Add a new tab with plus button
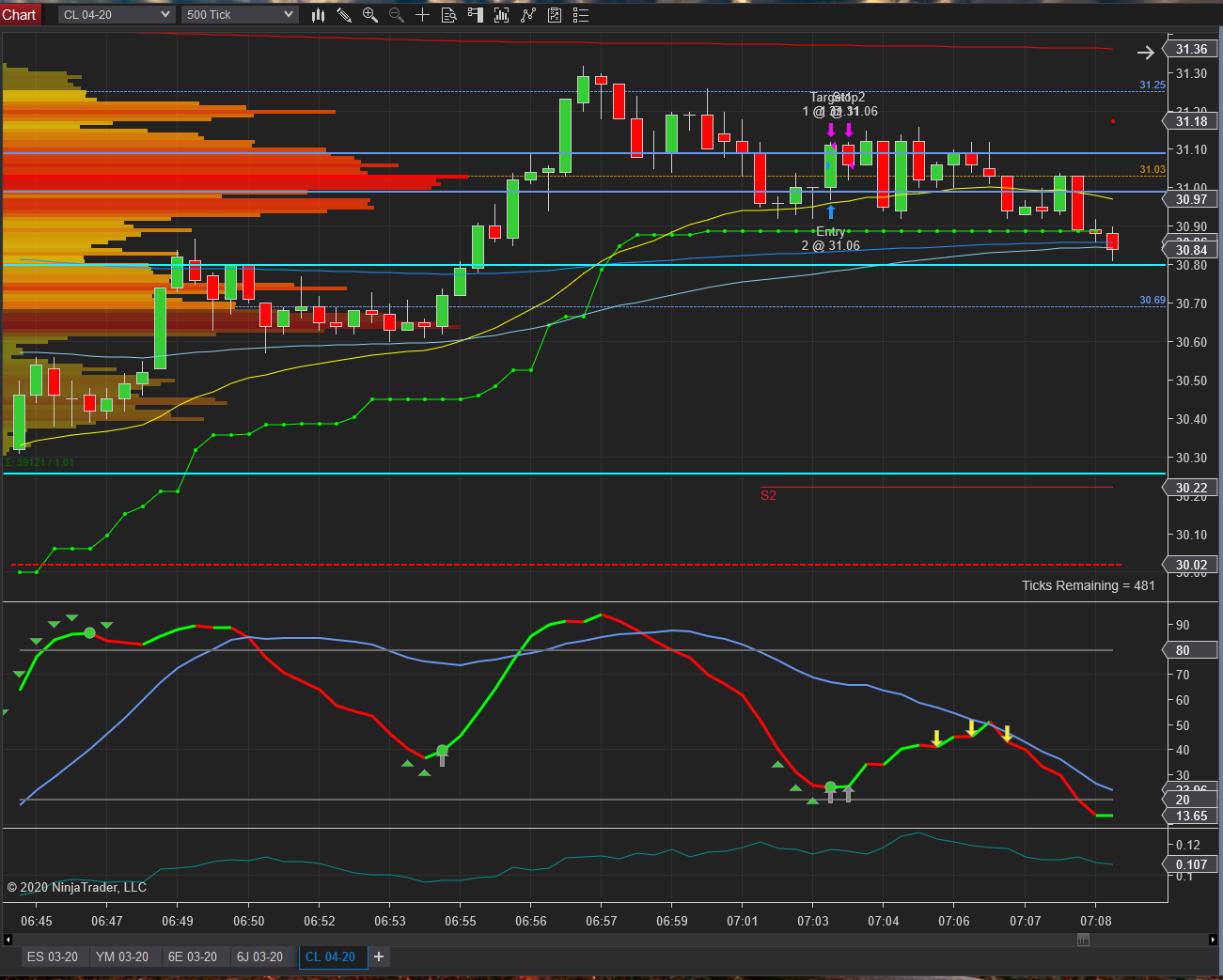The height and width of the screenshot is (980, 1223). point(379,957)
